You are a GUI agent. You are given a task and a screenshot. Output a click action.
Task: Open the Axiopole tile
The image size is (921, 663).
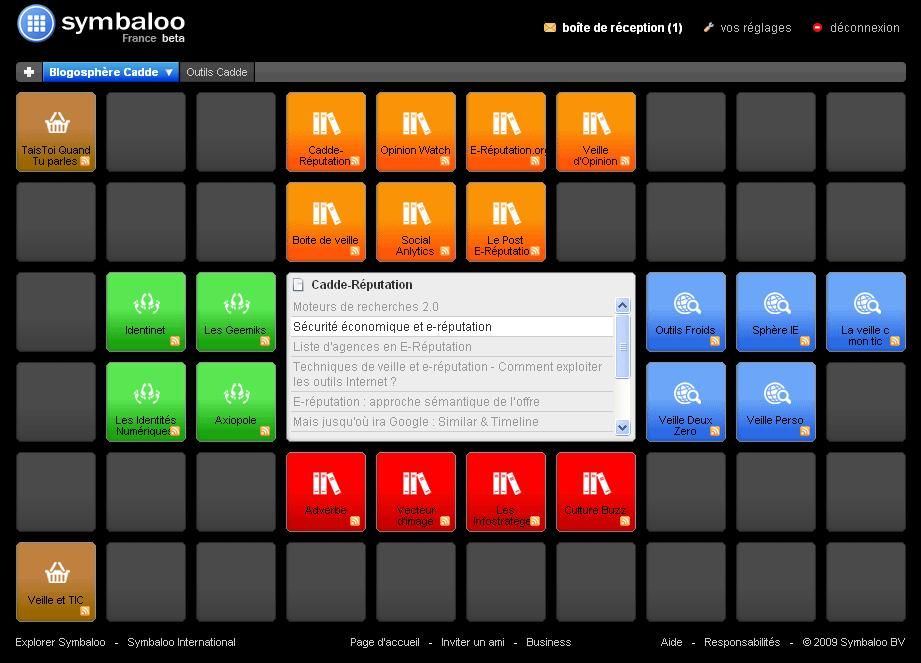pos(236,402)
